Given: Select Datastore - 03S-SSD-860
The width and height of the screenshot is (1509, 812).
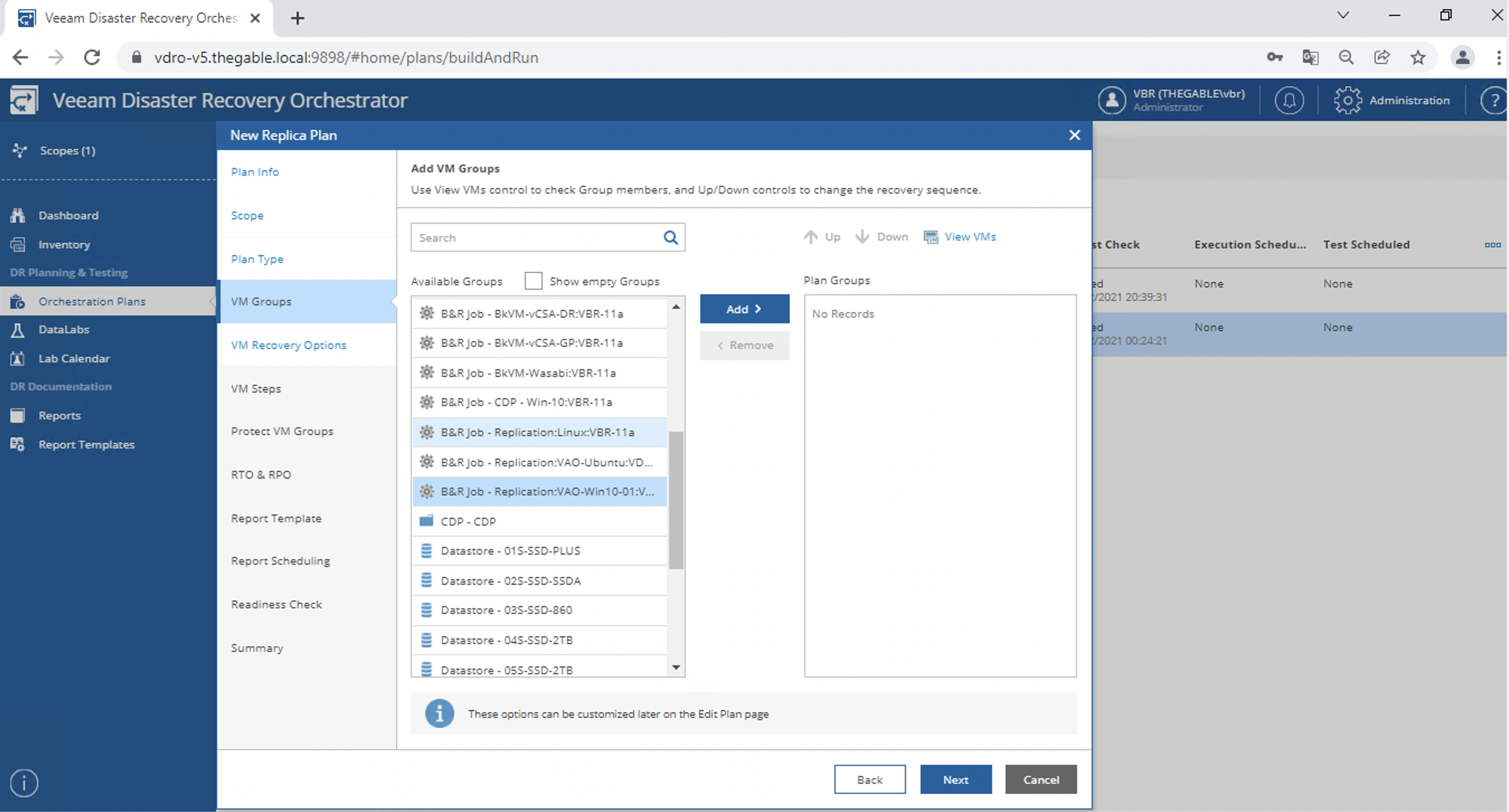Looking at the screenshot, I should click(x=540, y=610).
